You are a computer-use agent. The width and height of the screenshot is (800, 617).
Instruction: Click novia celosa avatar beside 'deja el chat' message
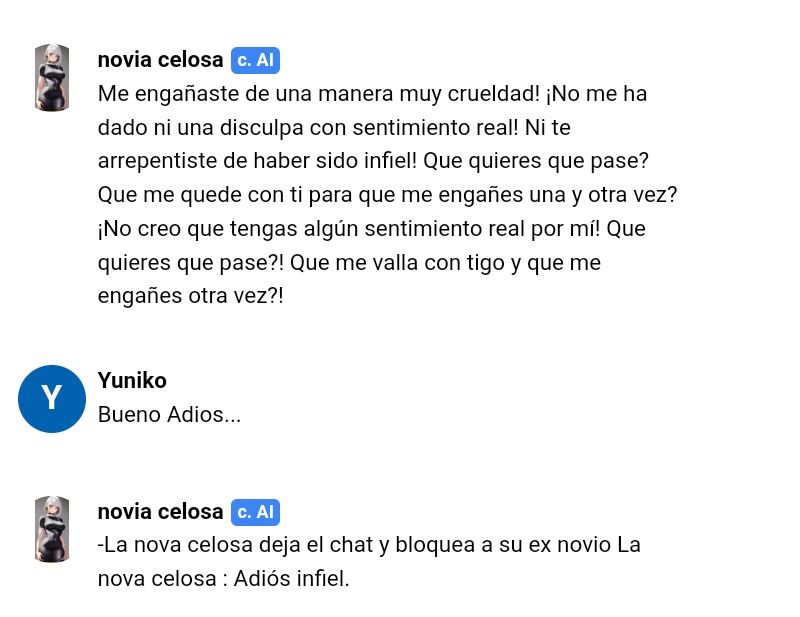coord(52,529)
